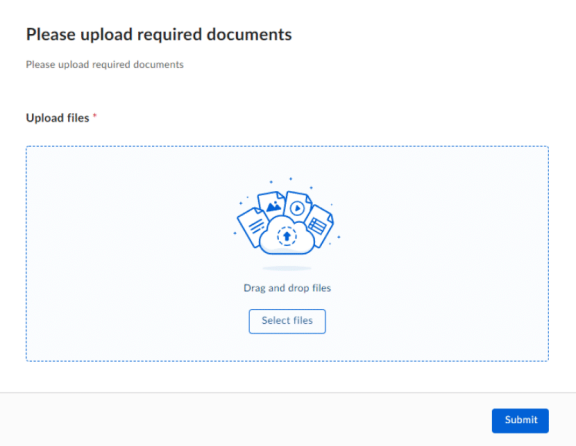Click the Upload files field label

(x=58, y=118)
